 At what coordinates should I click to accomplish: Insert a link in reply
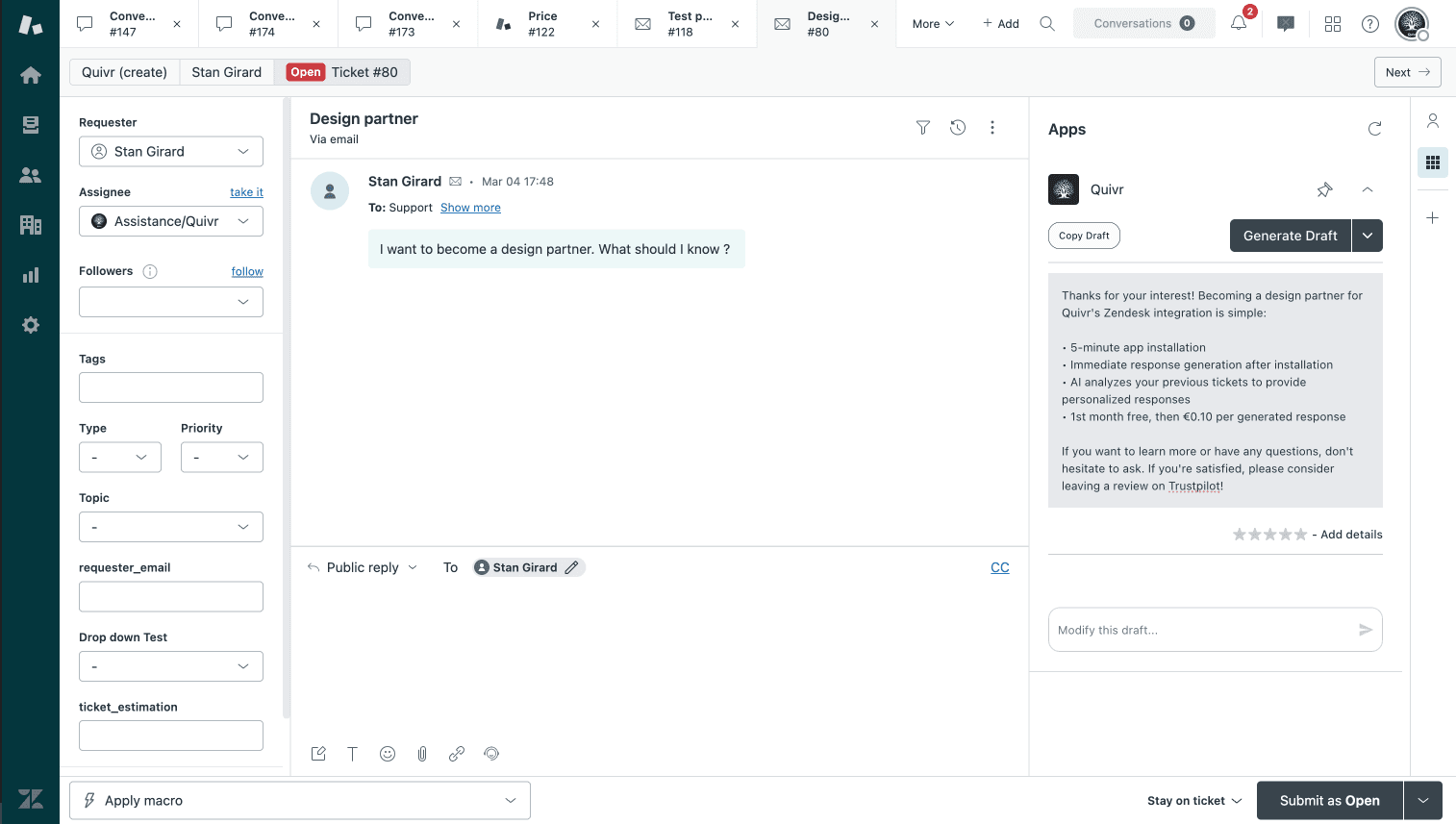[x=457, y=754]
